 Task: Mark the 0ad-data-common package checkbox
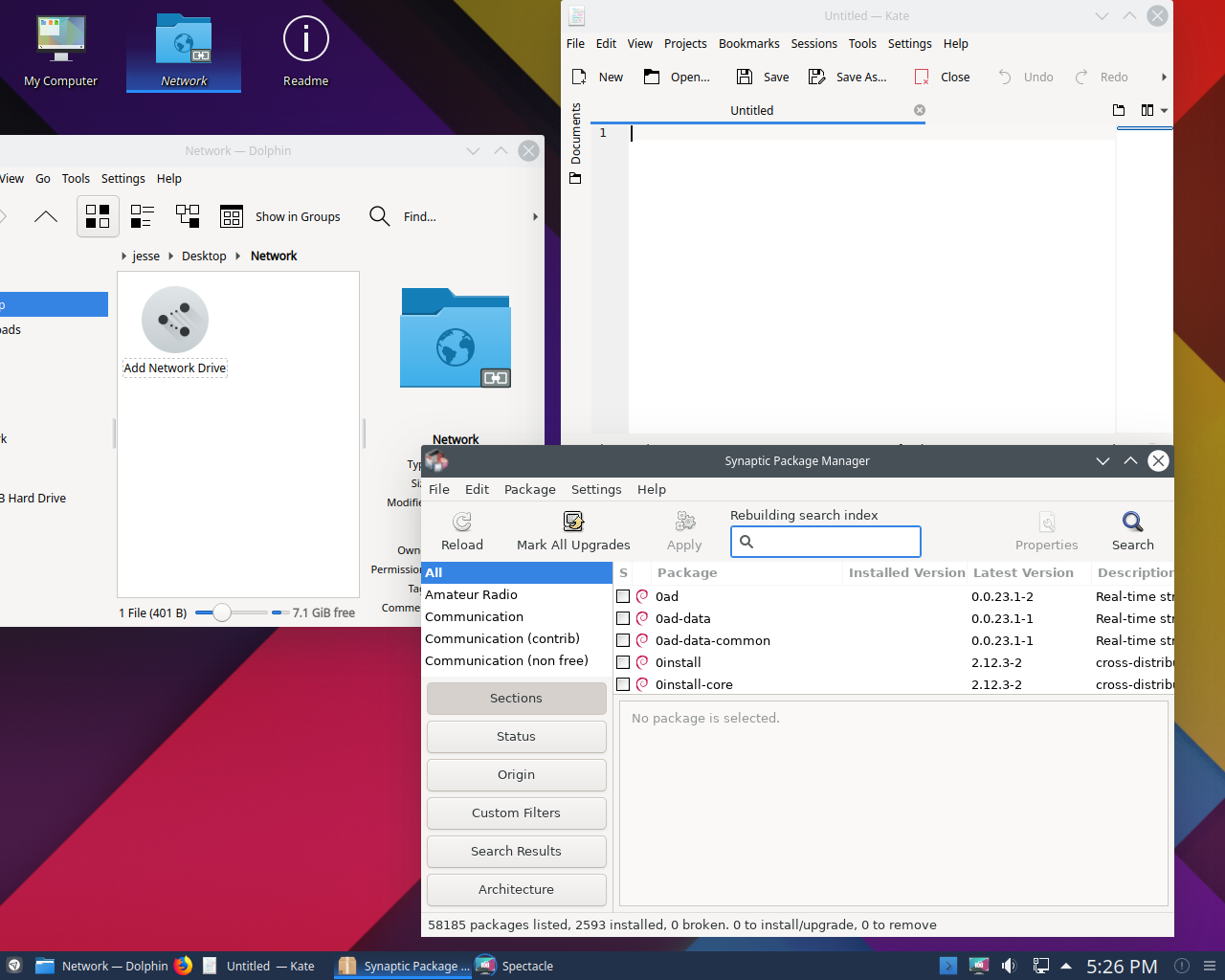click(623, 640)
